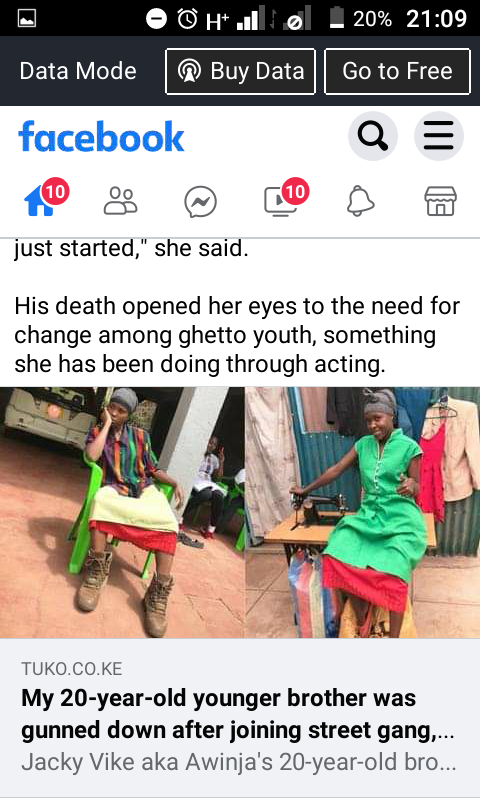This screenshot has width=480, height=800.
Task: Click the facebook logo
Action: point(101,136)
